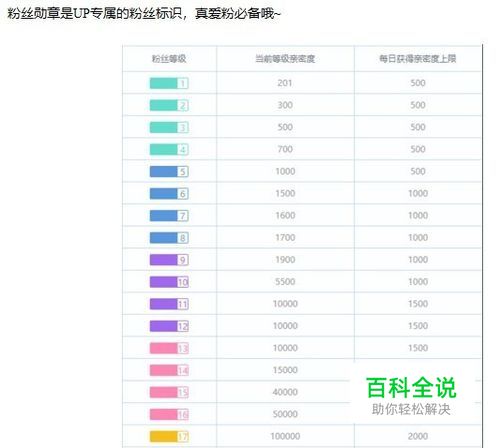The height and width of the screenshot is (448, 500).
Task: Click the daily limit 500 in level 2 row
Action: click(418, 105)
